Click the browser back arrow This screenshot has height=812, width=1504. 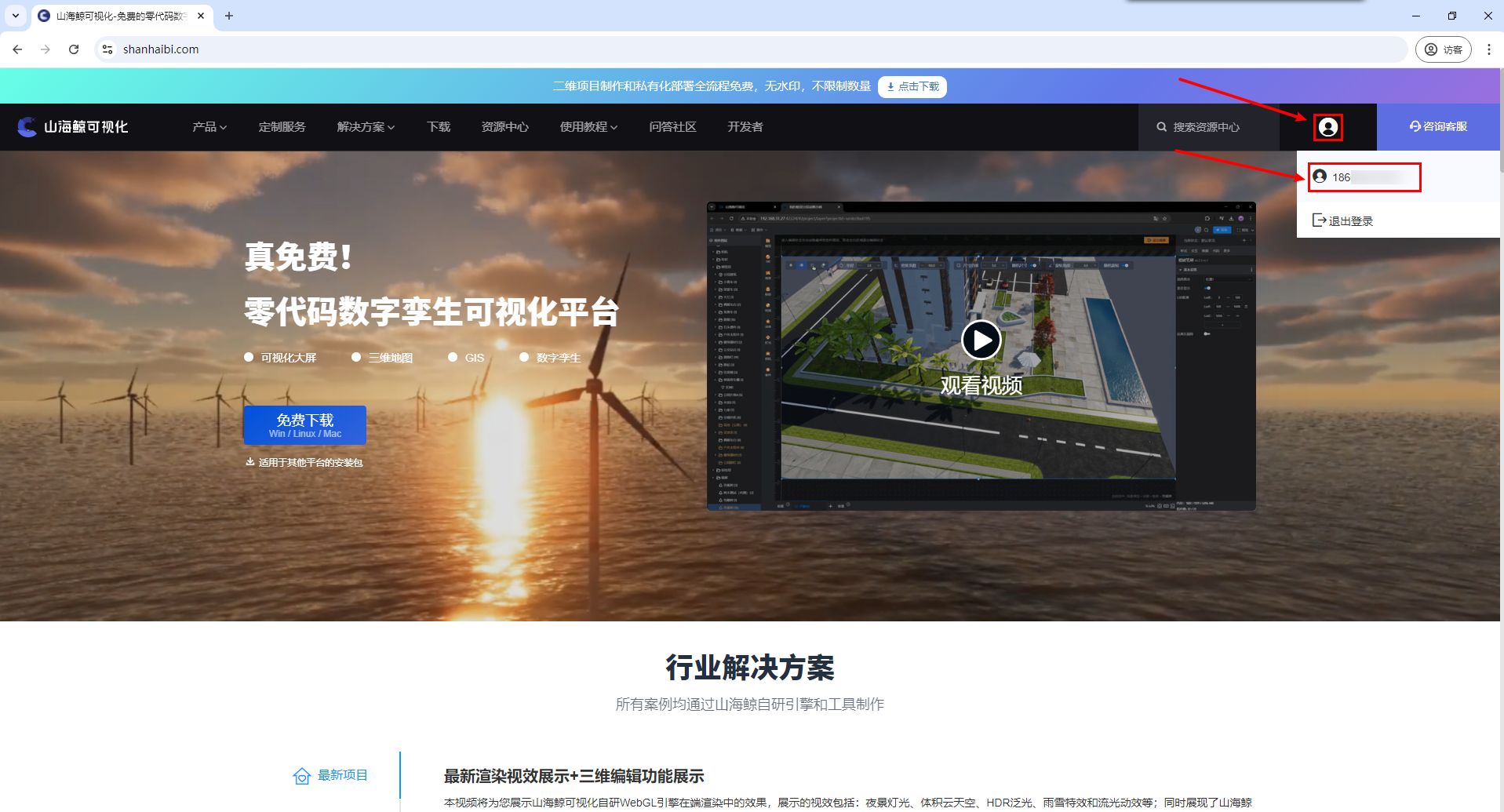(x=17, y=49)
